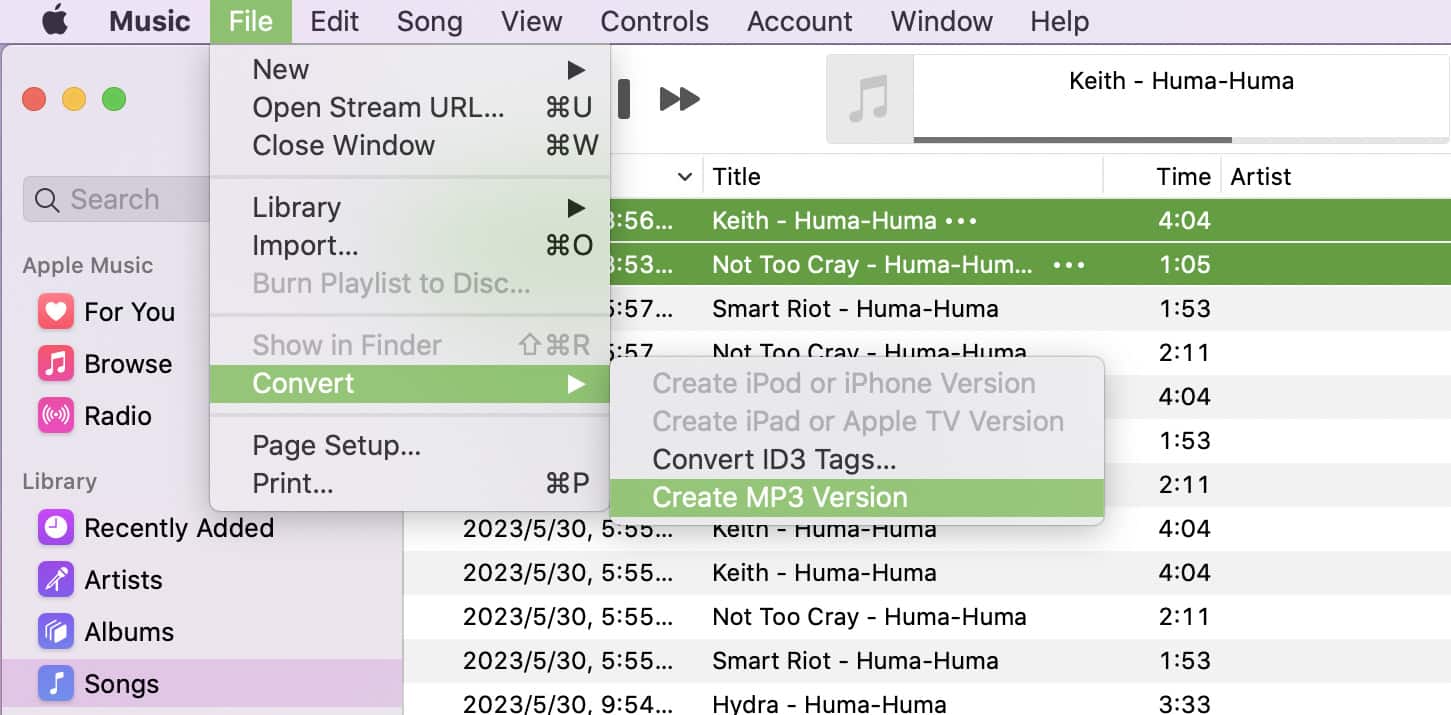This screenshot has height=715, width=1451.
Task: Click the Albums stack icon
Action: (x=55, y=632)
